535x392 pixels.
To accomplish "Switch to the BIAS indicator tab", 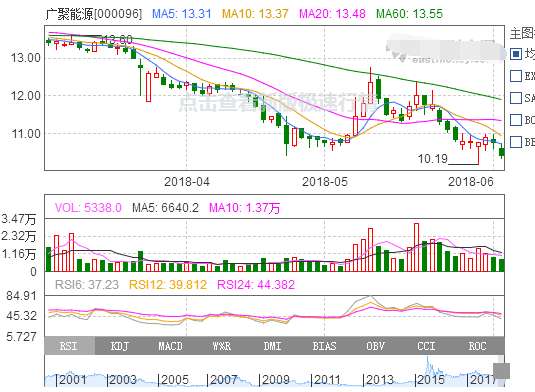I will [x=324, y=346].
